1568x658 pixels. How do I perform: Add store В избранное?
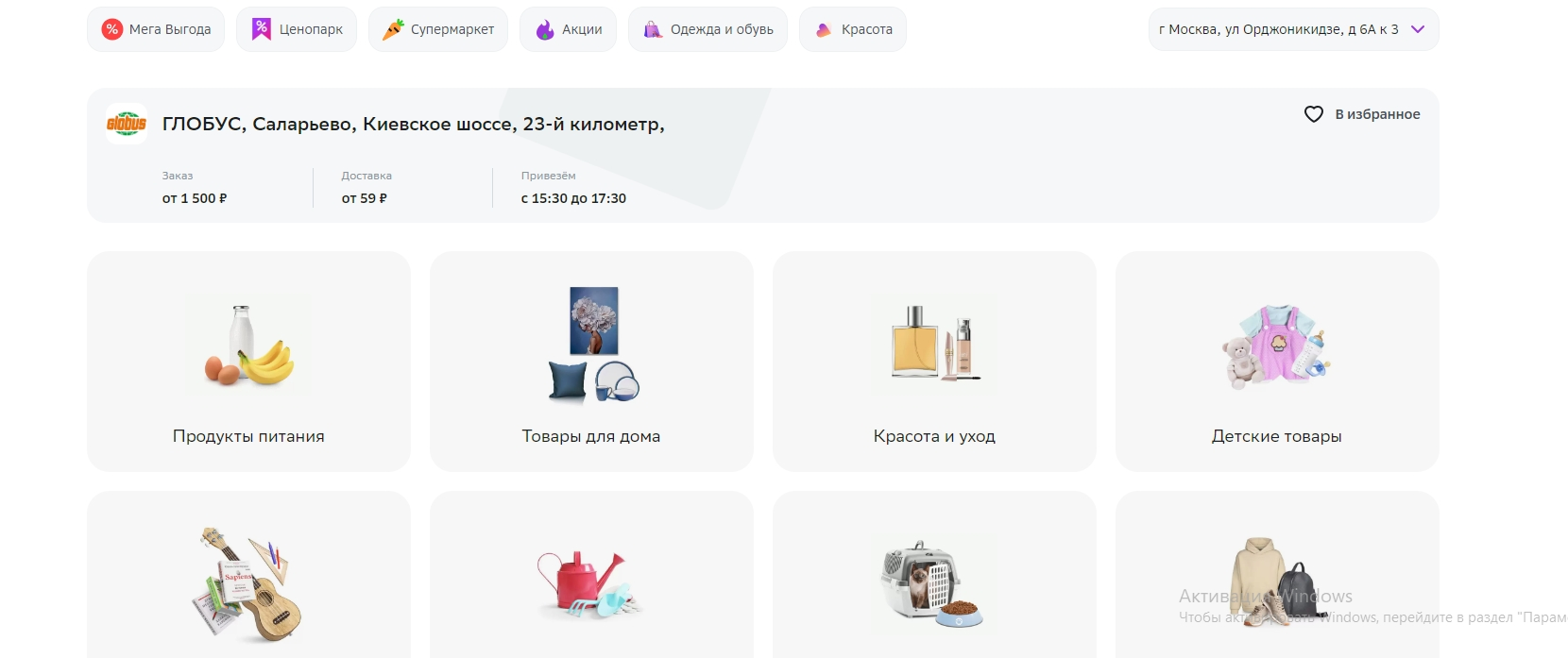[x=1362, y=114]
